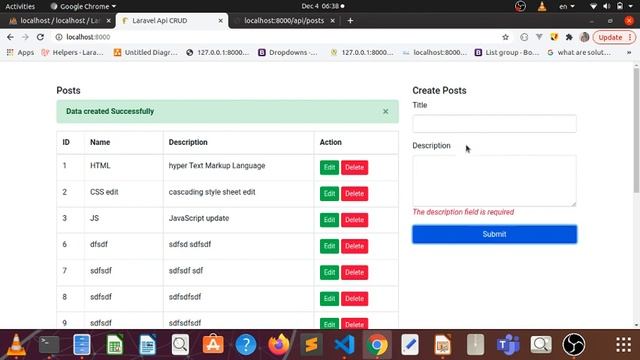Edit the HTML post
Image resolution: width=640 pixels, height=360 pixels.
pyautogui.click(x=329, y=167)
